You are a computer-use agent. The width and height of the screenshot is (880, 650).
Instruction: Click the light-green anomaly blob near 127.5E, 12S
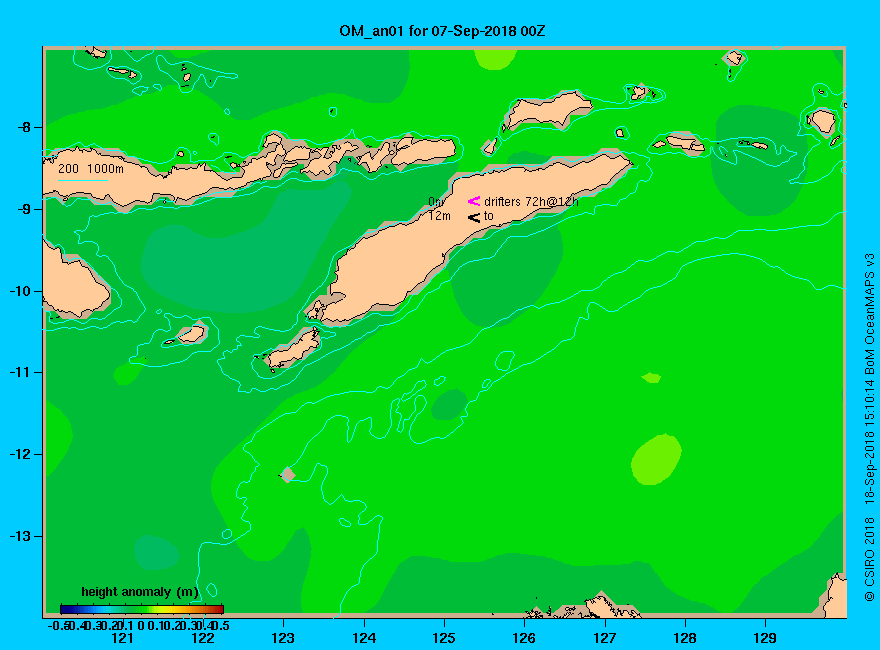pyautogui.click(x=656, y=459)
